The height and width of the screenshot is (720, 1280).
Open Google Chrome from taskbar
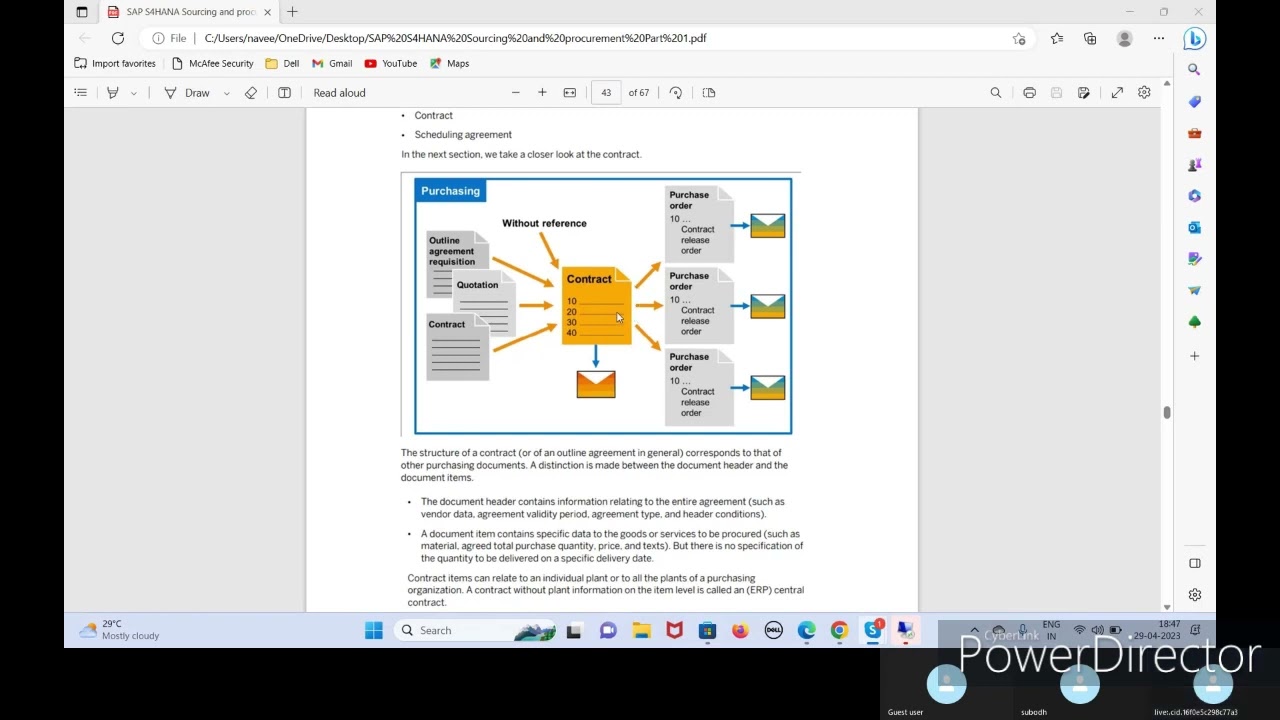point(839,630)
